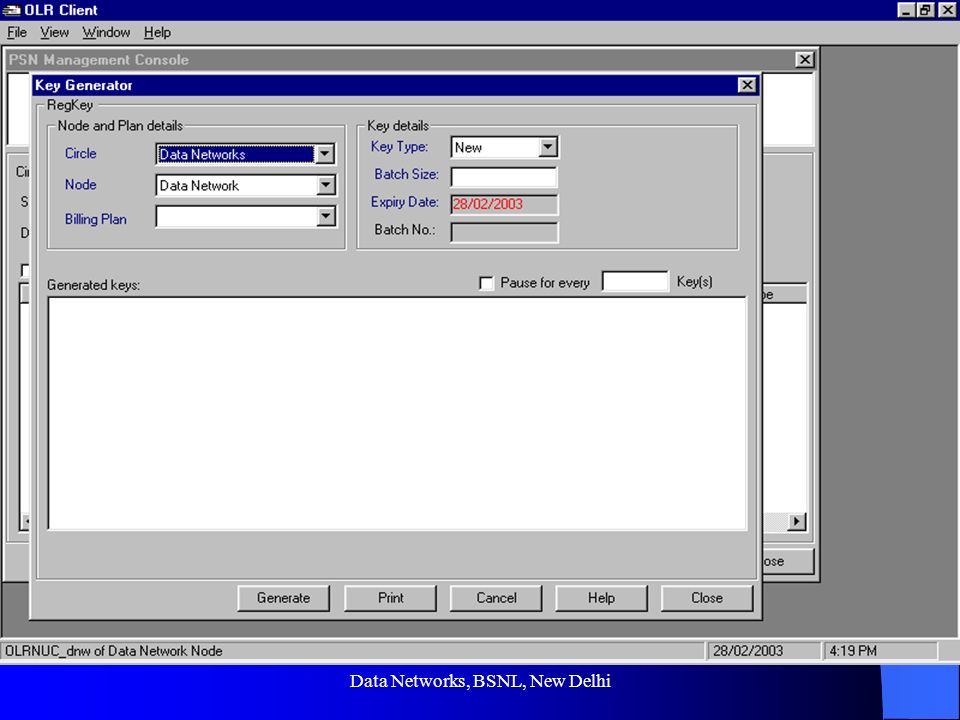
Task: Open the Help menu
Action: coord(157,32)
